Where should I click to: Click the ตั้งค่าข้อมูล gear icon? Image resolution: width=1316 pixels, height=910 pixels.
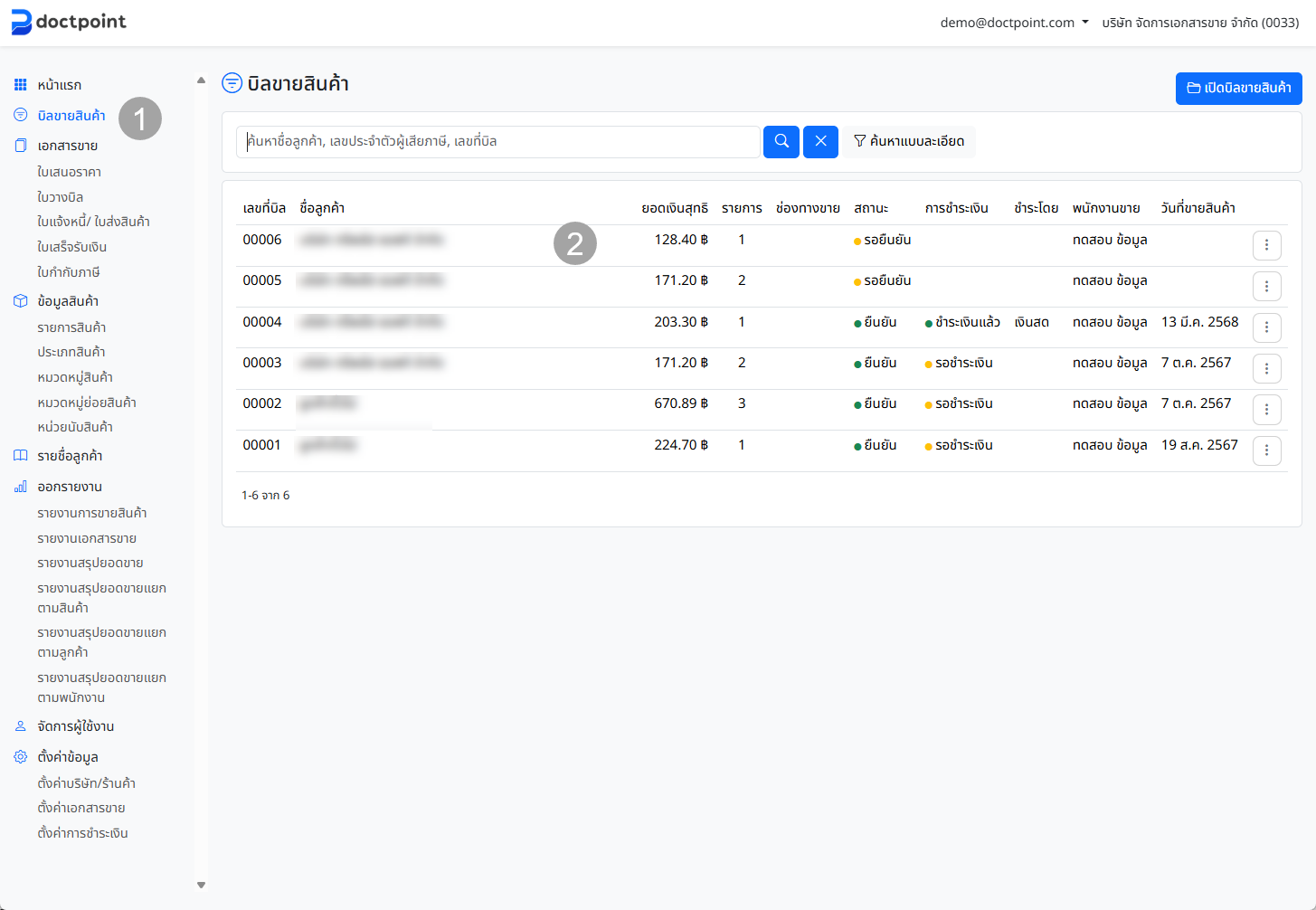20,757
